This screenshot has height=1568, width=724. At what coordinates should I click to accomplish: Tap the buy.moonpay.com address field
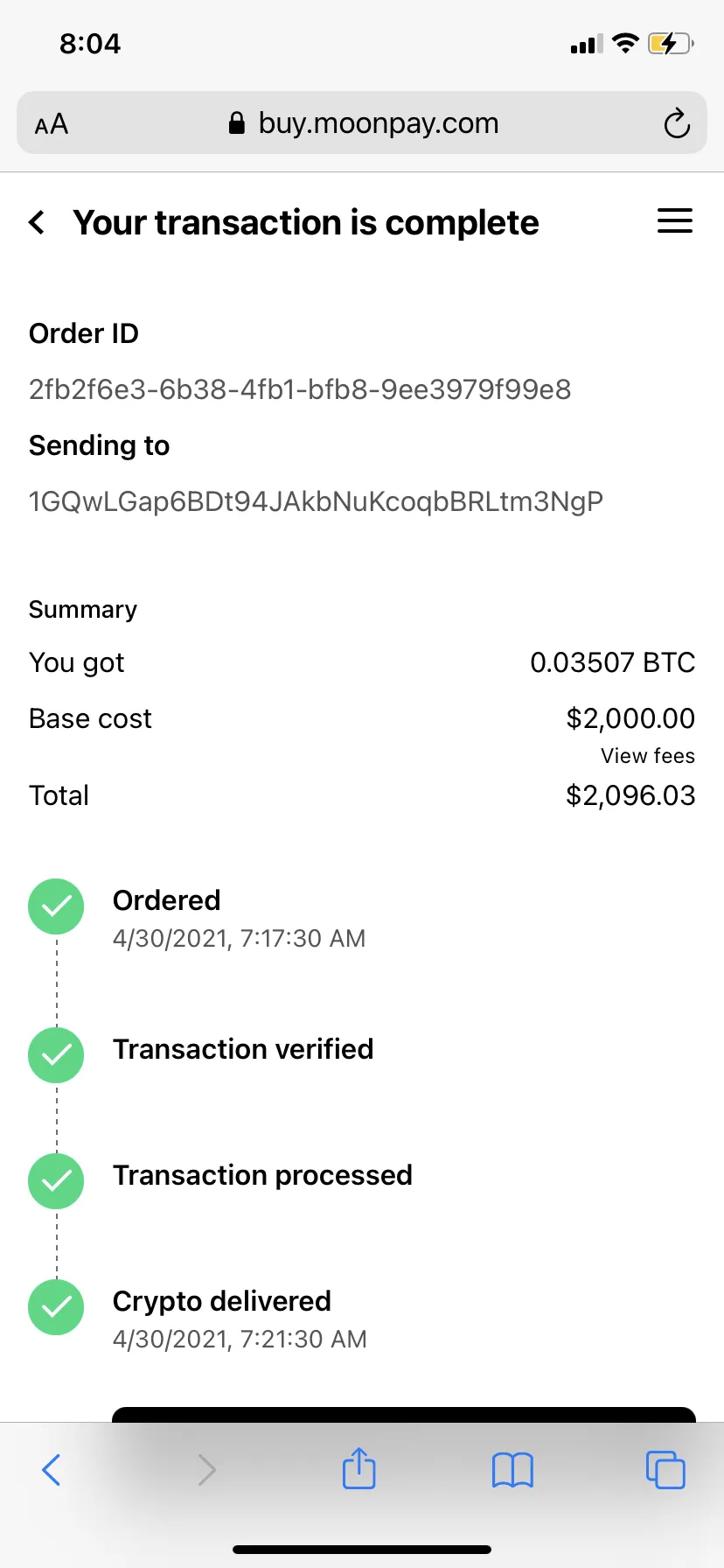point(362,123)
